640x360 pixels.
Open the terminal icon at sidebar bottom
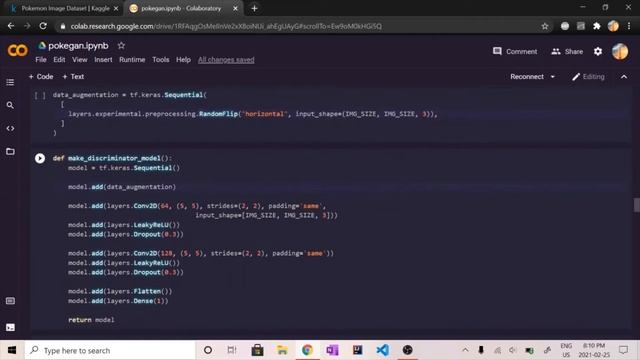(10, 327)
